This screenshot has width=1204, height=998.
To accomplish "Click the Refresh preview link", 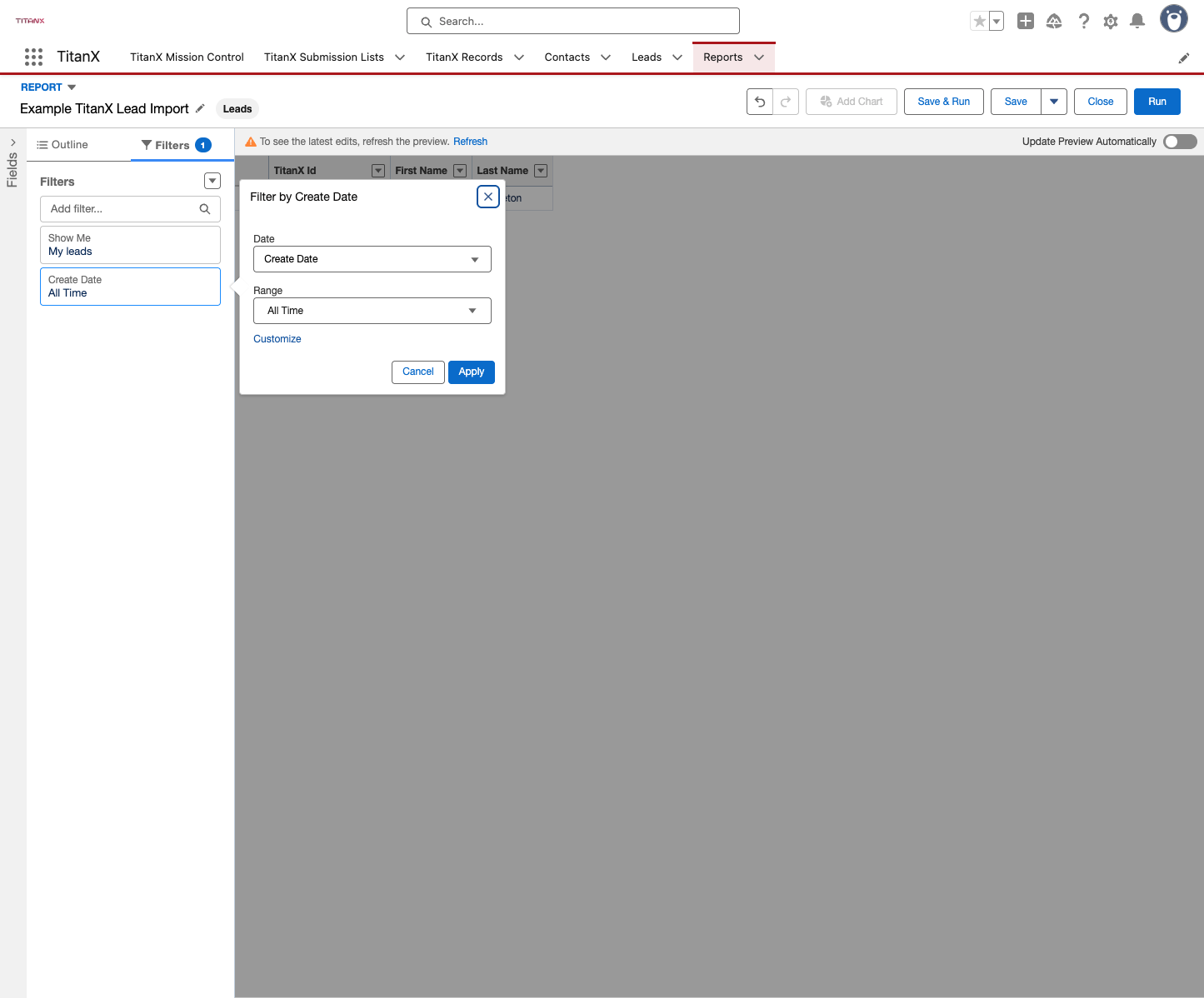I will pyautogui.click(x=471, y=142).
